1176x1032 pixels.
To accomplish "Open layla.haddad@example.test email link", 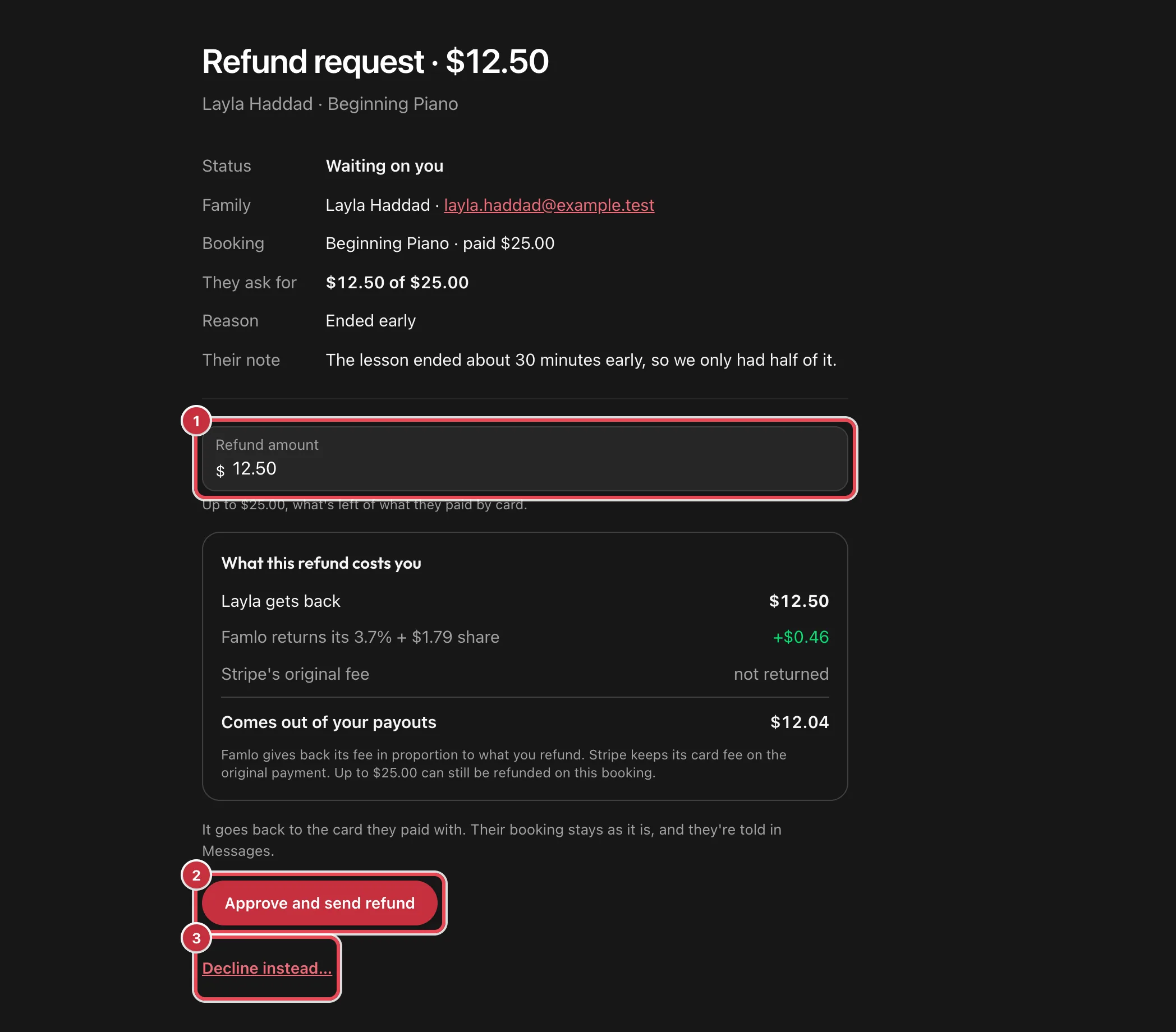I will 549,205.
